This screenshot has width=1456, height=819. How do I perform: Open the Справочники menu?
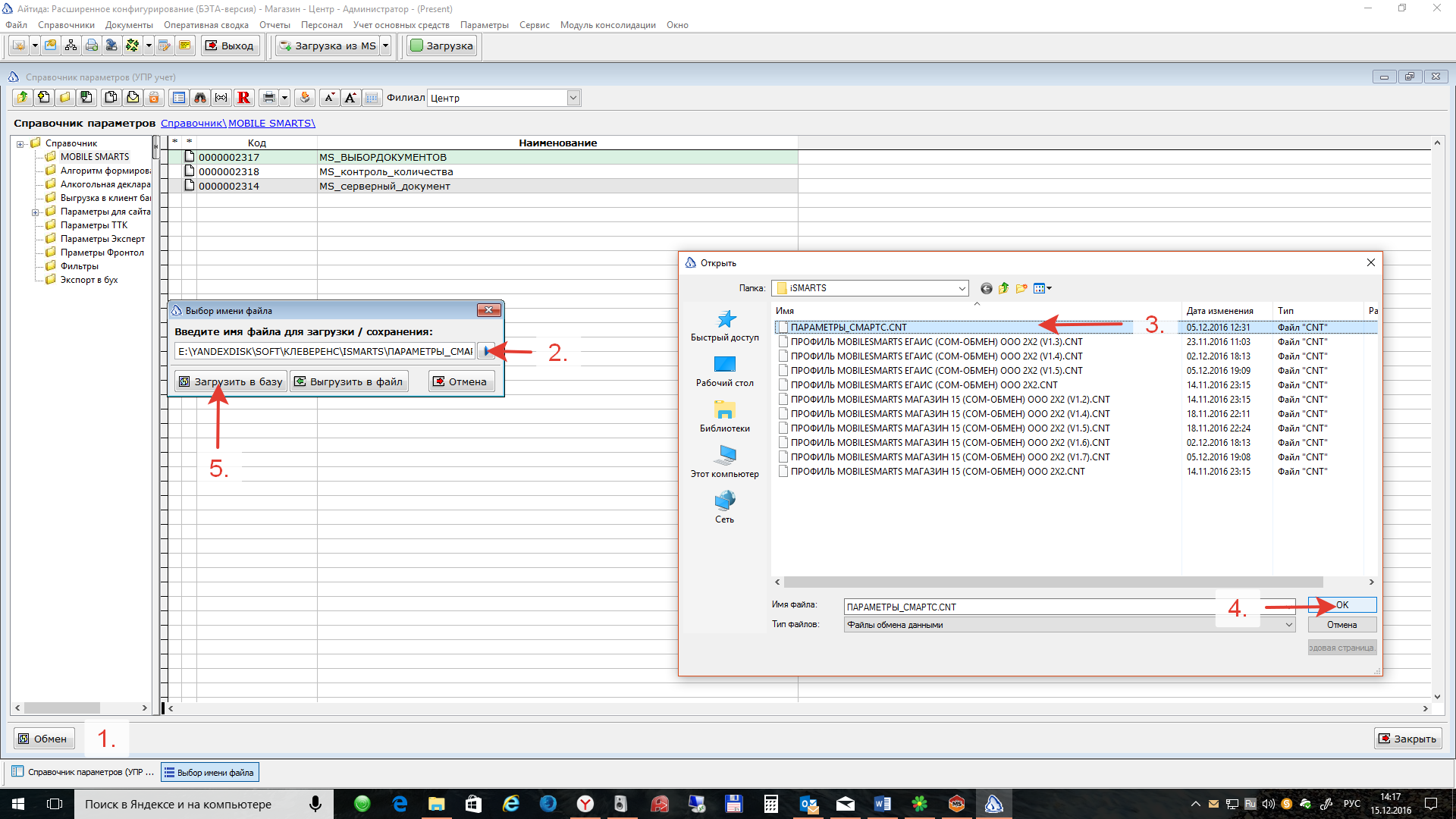click(66, 25)
